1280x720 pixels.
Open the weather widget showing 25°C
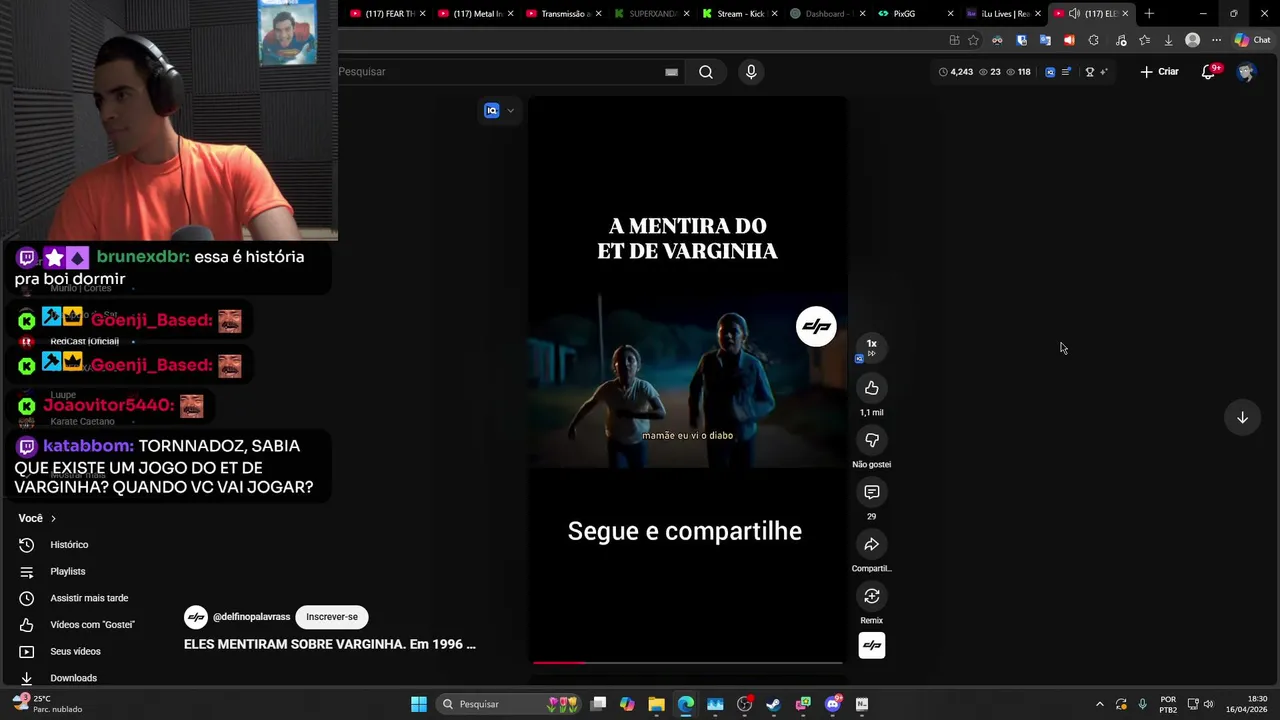pyautogui.click(x=46, y=704)
